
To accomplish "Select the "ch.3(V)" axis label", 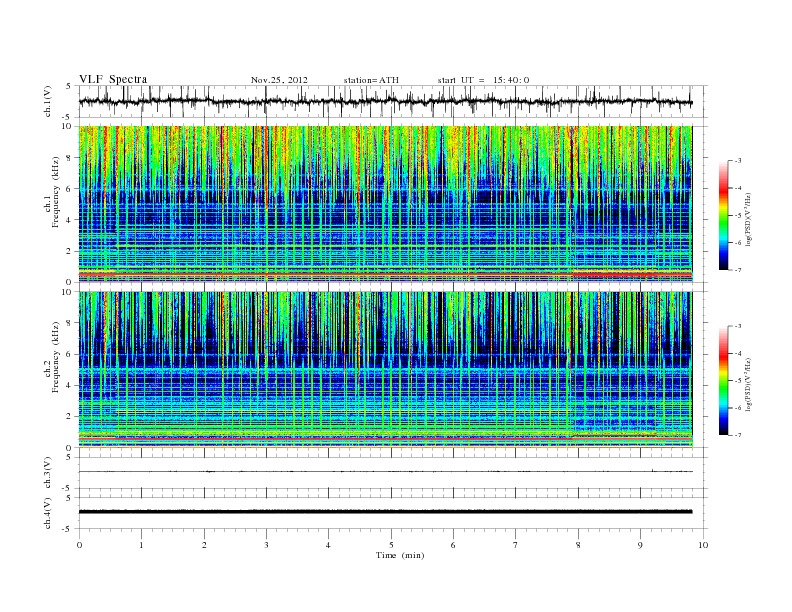I will coord(47,473).
